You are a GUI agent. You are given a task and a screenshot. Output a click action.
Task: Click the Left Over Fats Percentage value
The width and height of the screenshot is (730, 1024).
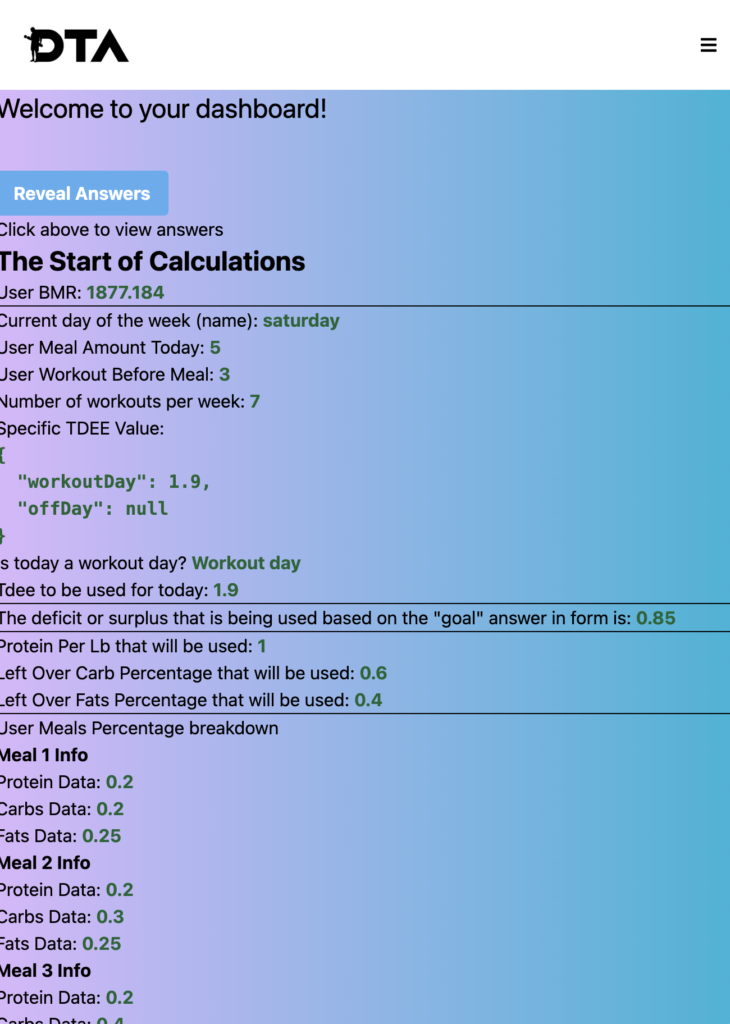pos(368,700)
